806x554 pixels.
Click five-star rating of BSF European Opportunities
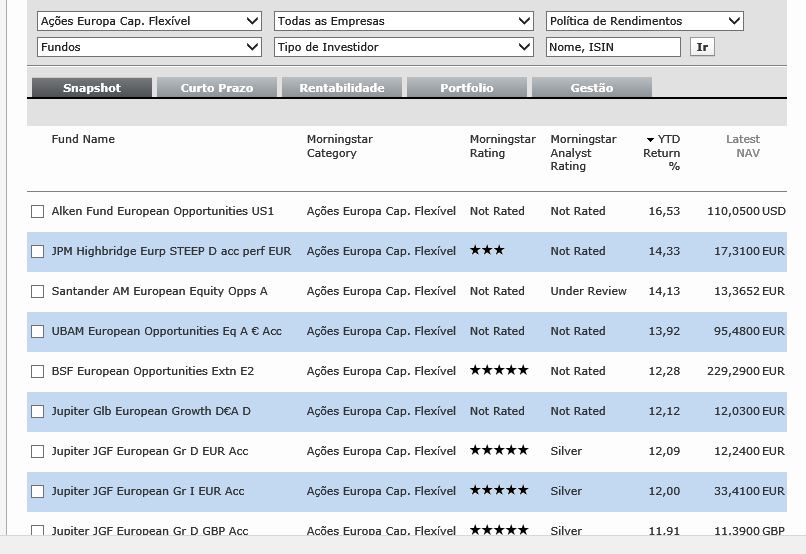[499, 370]
